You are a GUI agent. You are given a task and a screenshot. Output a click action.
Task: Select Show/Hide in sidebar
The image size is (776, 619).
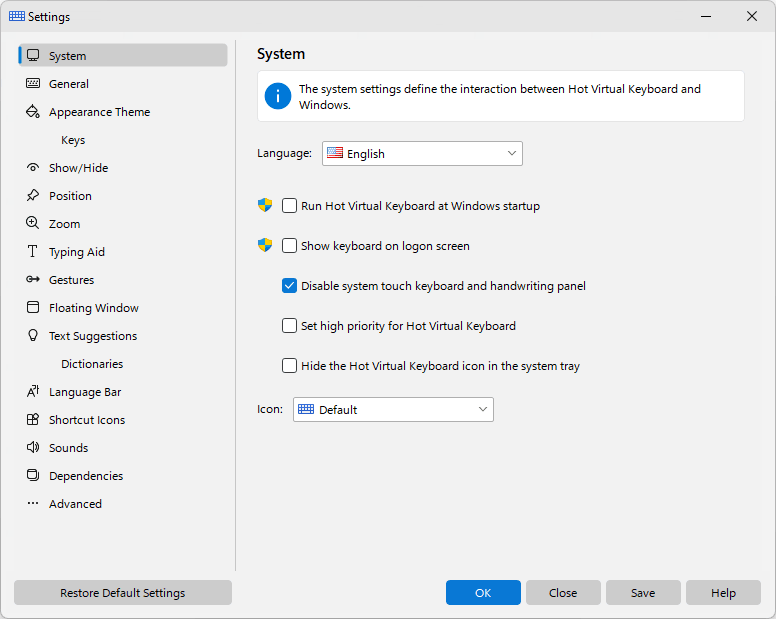[123, 168]
